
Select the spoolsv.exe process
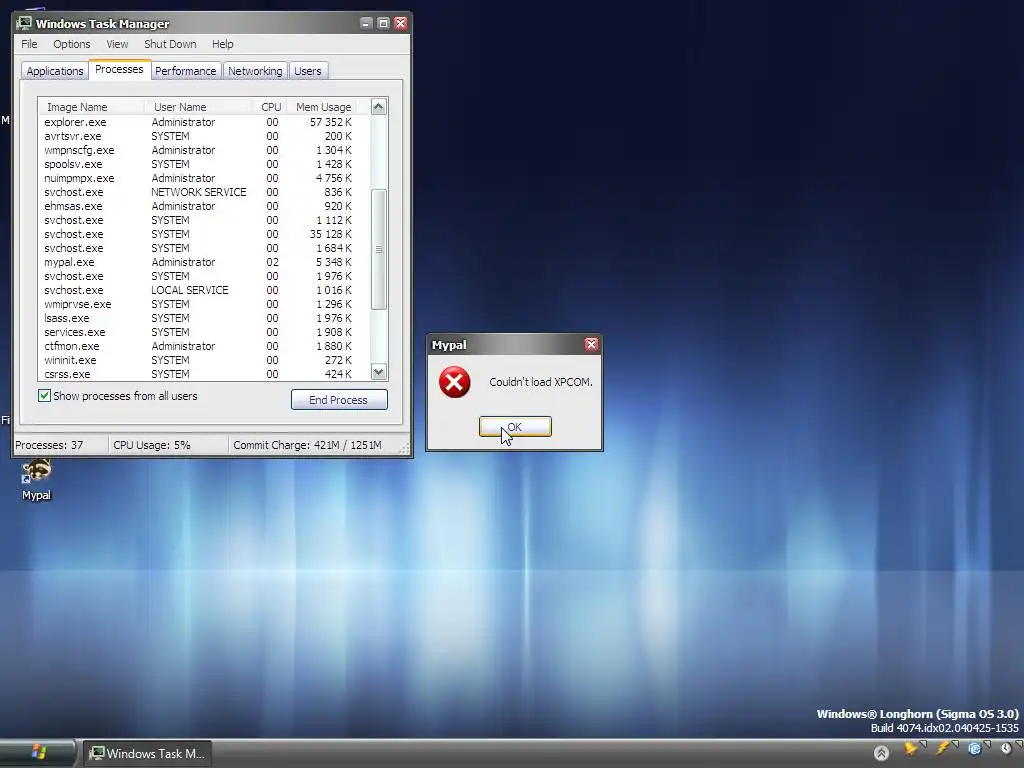(204, 164)
